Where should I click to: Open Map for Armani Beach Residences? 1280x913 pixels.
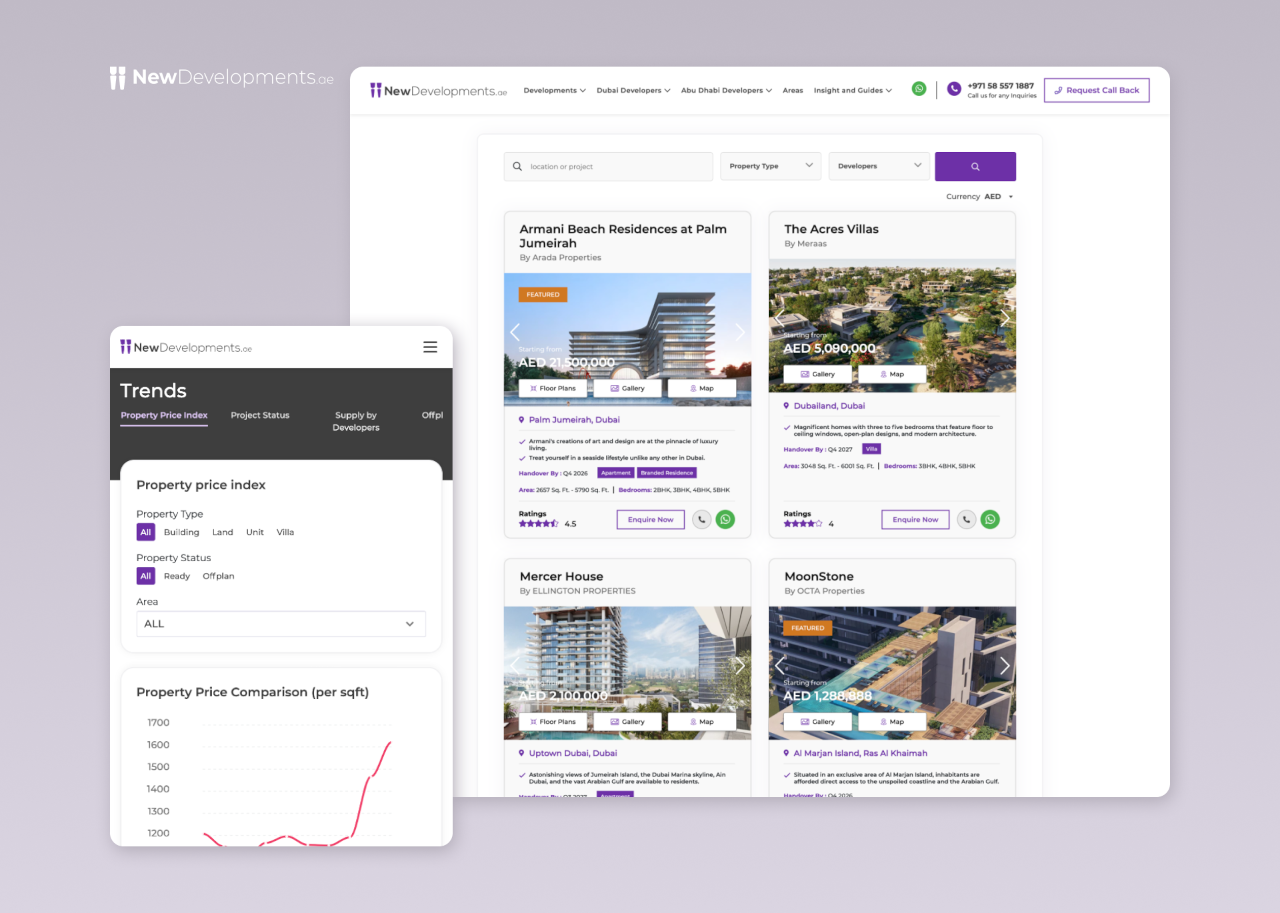point(702,388)
